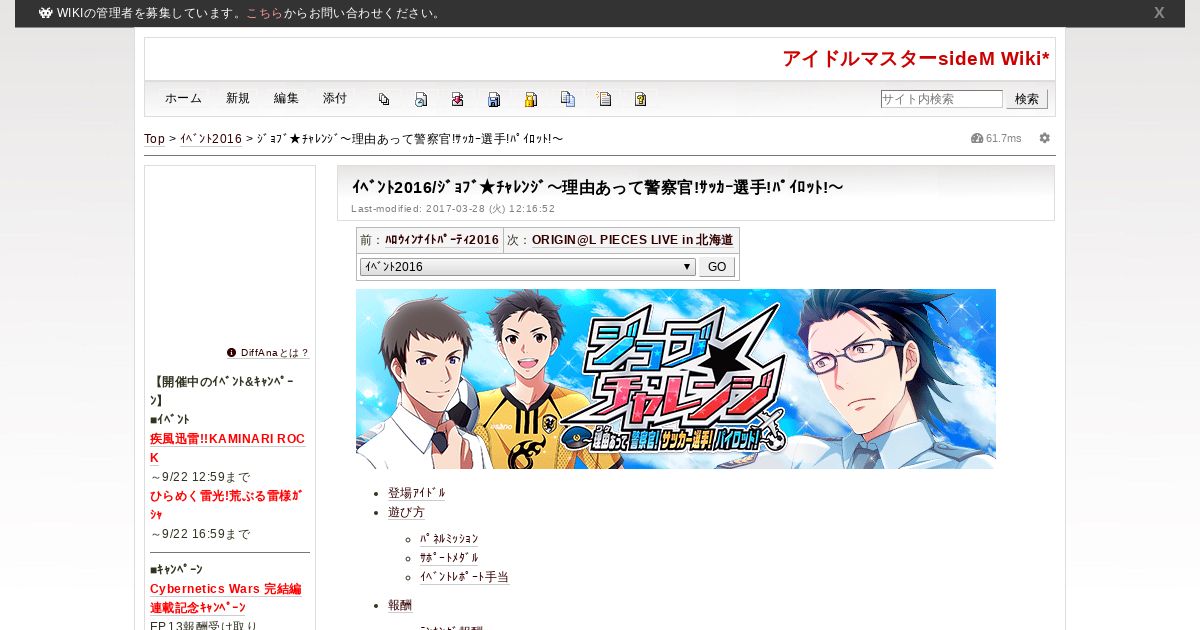The image size is (1200, 630).
Task: Click the blue duplicate pages icon
Action: 568,99
